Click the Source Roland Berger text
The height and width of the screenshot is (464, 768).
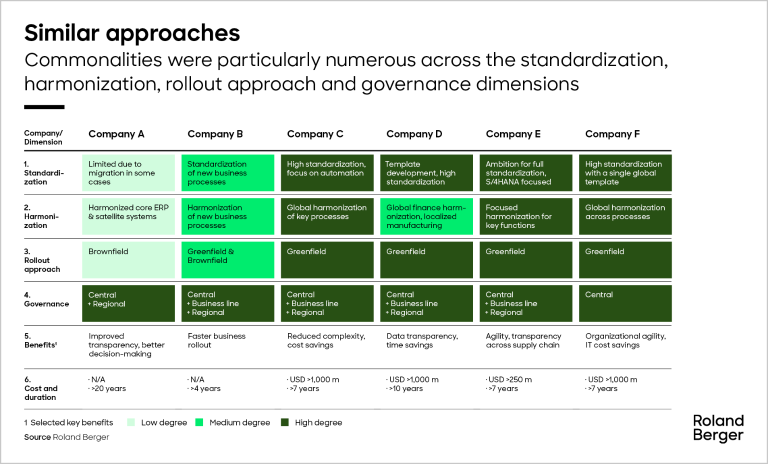click(x=66, y=437)
